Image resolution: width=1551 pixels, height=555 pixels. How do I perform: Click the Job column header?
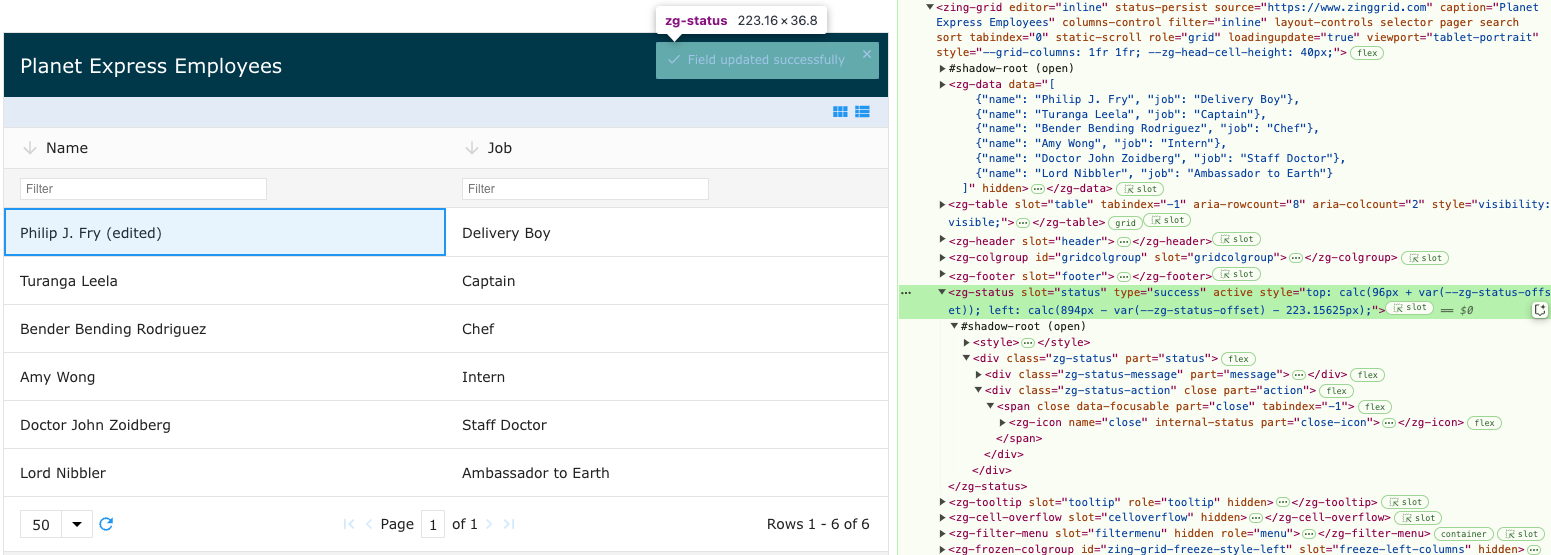(667, 148)
